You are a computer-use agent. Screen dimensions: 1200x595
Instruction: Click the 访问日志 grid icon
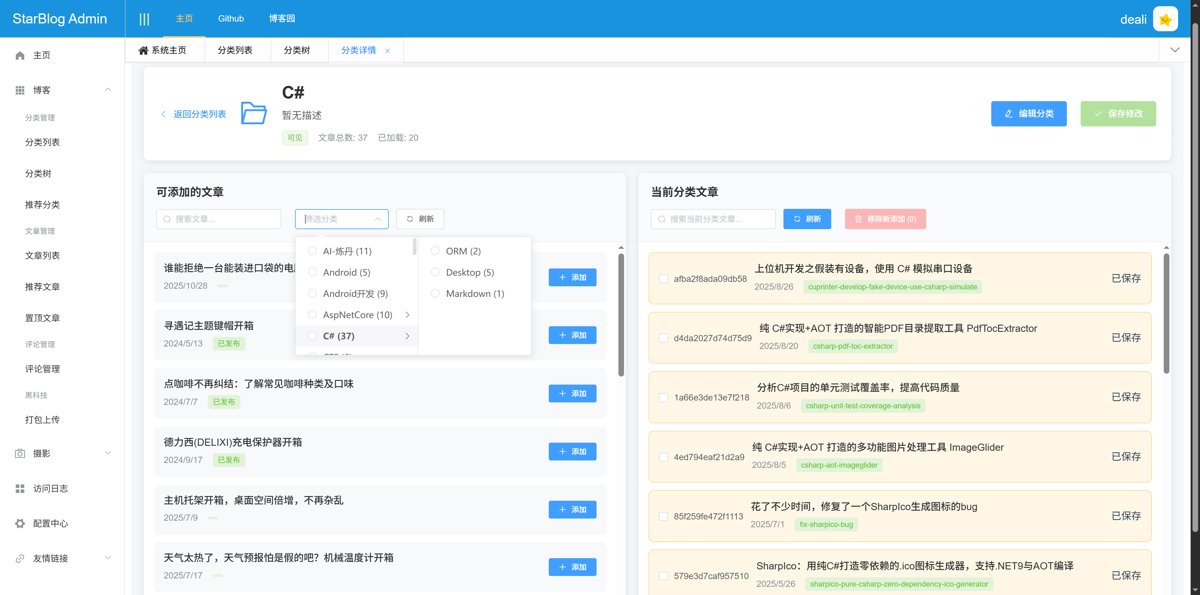coord(20,489)
